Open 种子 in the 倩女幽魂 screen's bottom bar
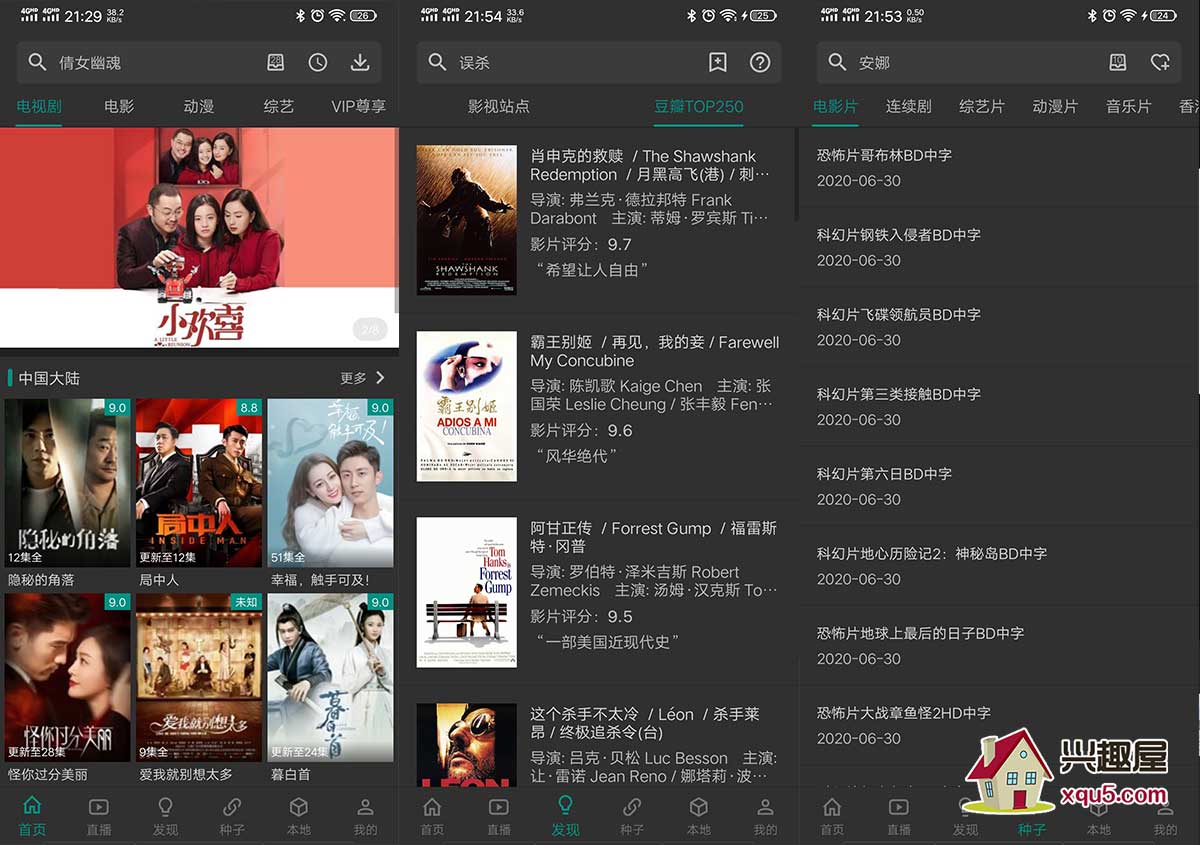 232,816
